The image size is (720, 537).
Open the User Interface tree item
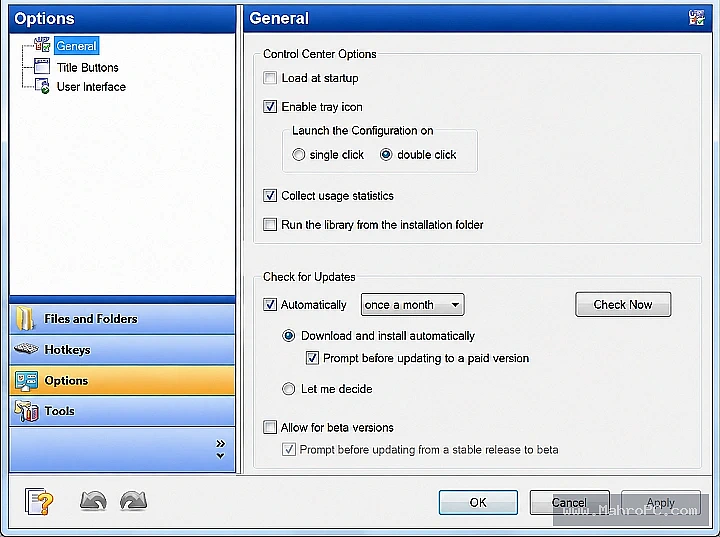click(91, 87)
